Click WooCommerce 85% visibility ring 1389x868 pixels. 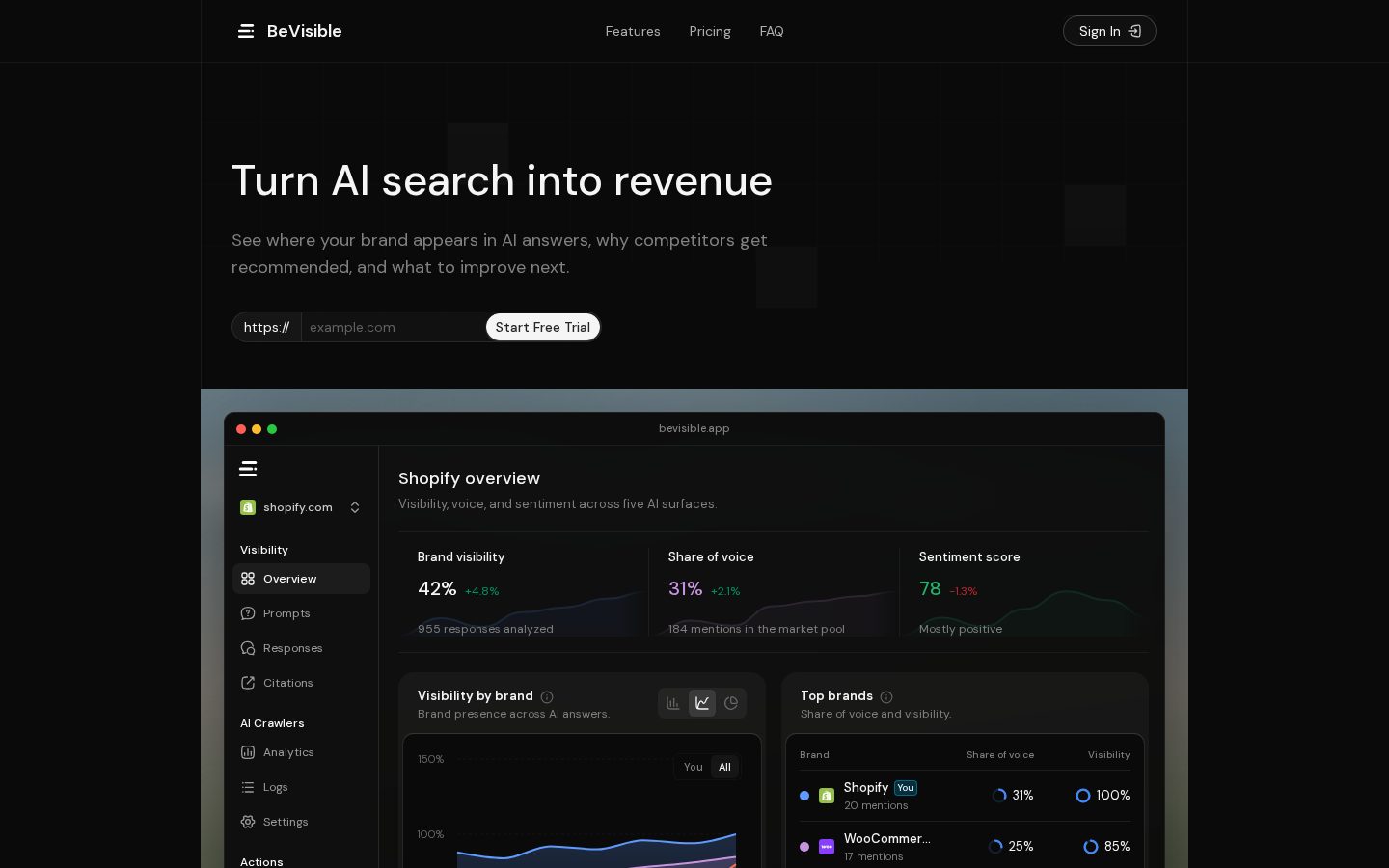(1091, 847)
